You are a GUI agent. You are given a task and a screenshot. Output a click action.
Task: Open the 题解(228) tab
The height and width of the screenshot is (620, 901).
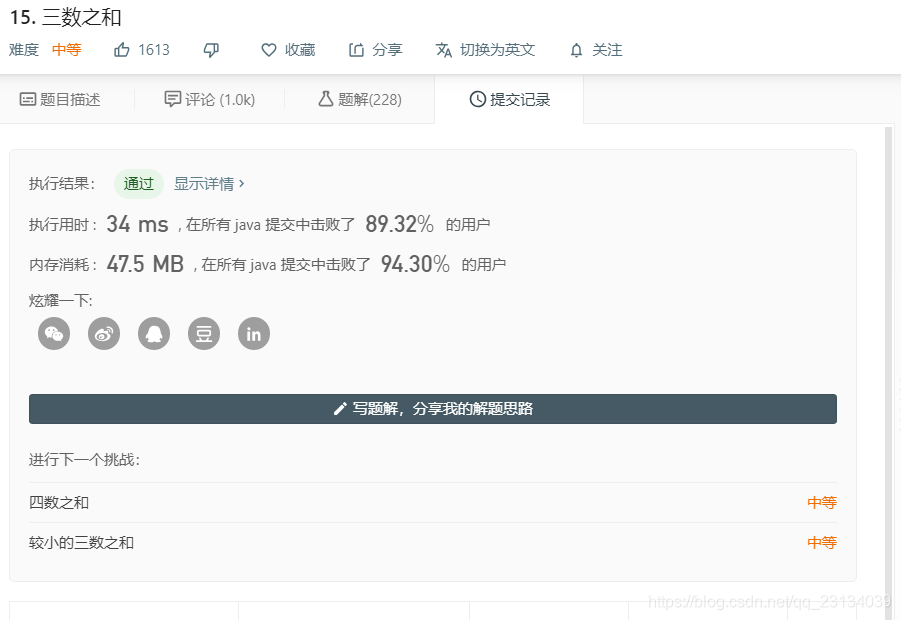point(360,99)
